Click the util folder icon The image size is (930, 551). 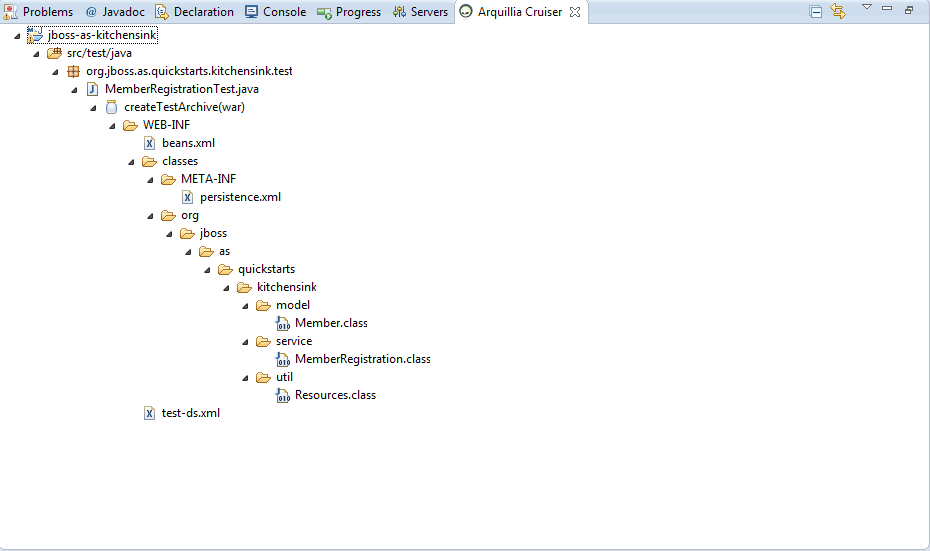tap(263, 377)
